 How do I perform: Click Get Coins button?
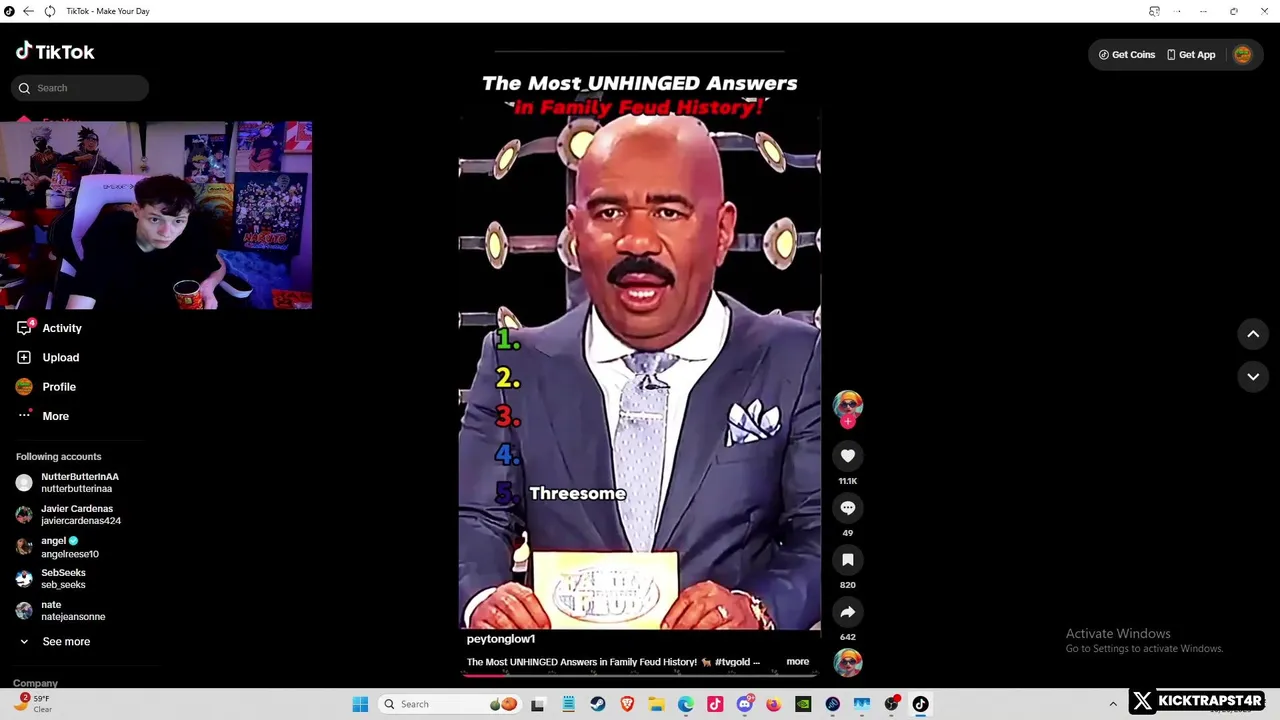(x=1127, y=55)
